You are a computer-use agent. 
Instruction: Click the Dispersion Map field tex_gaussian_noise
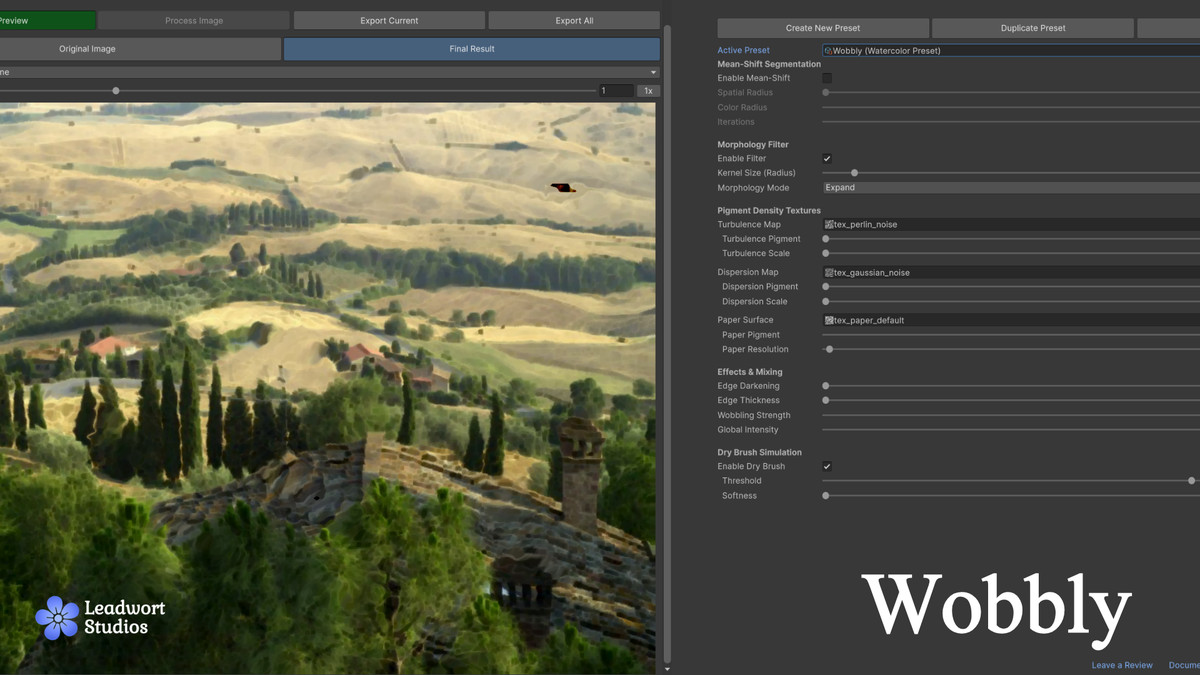pyautogui.click(x=1010, y=273)
